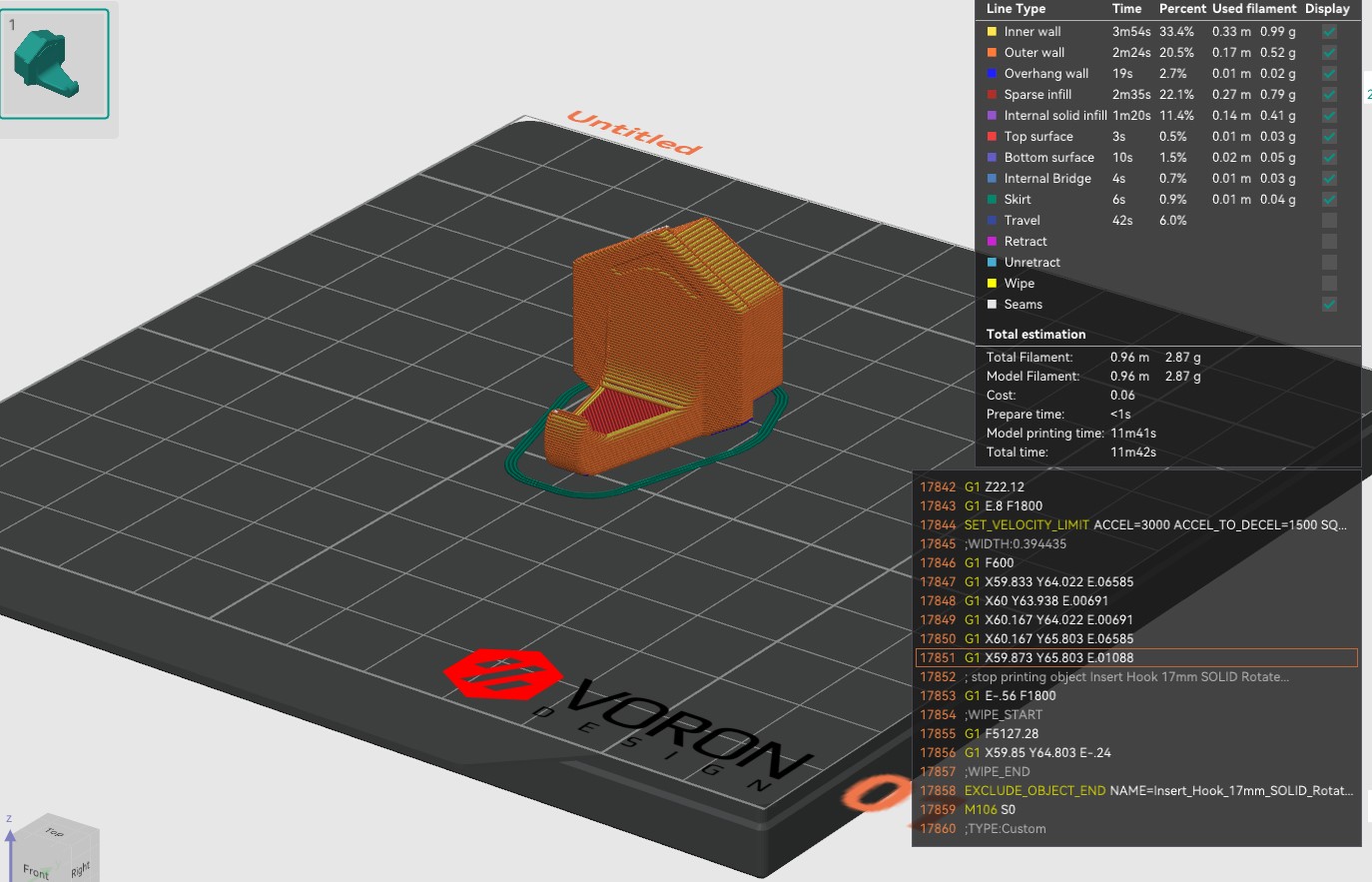Select plate 1 thumbnail
1372x882 pixels.
tap(55, 64)
